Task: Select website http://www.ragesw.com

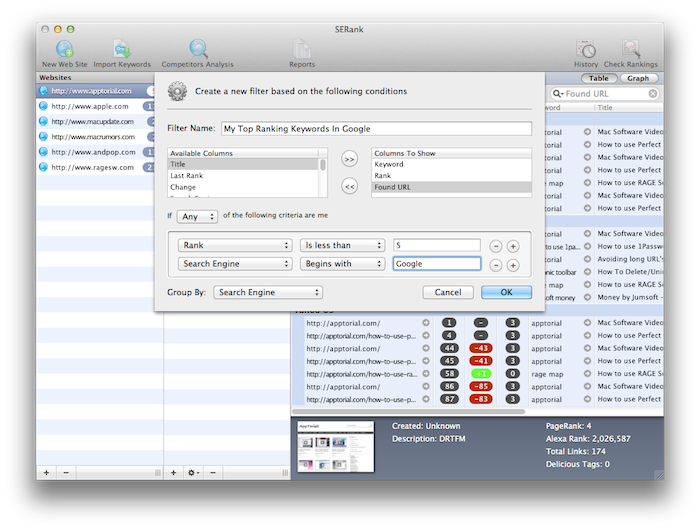Action: [95, 167]
